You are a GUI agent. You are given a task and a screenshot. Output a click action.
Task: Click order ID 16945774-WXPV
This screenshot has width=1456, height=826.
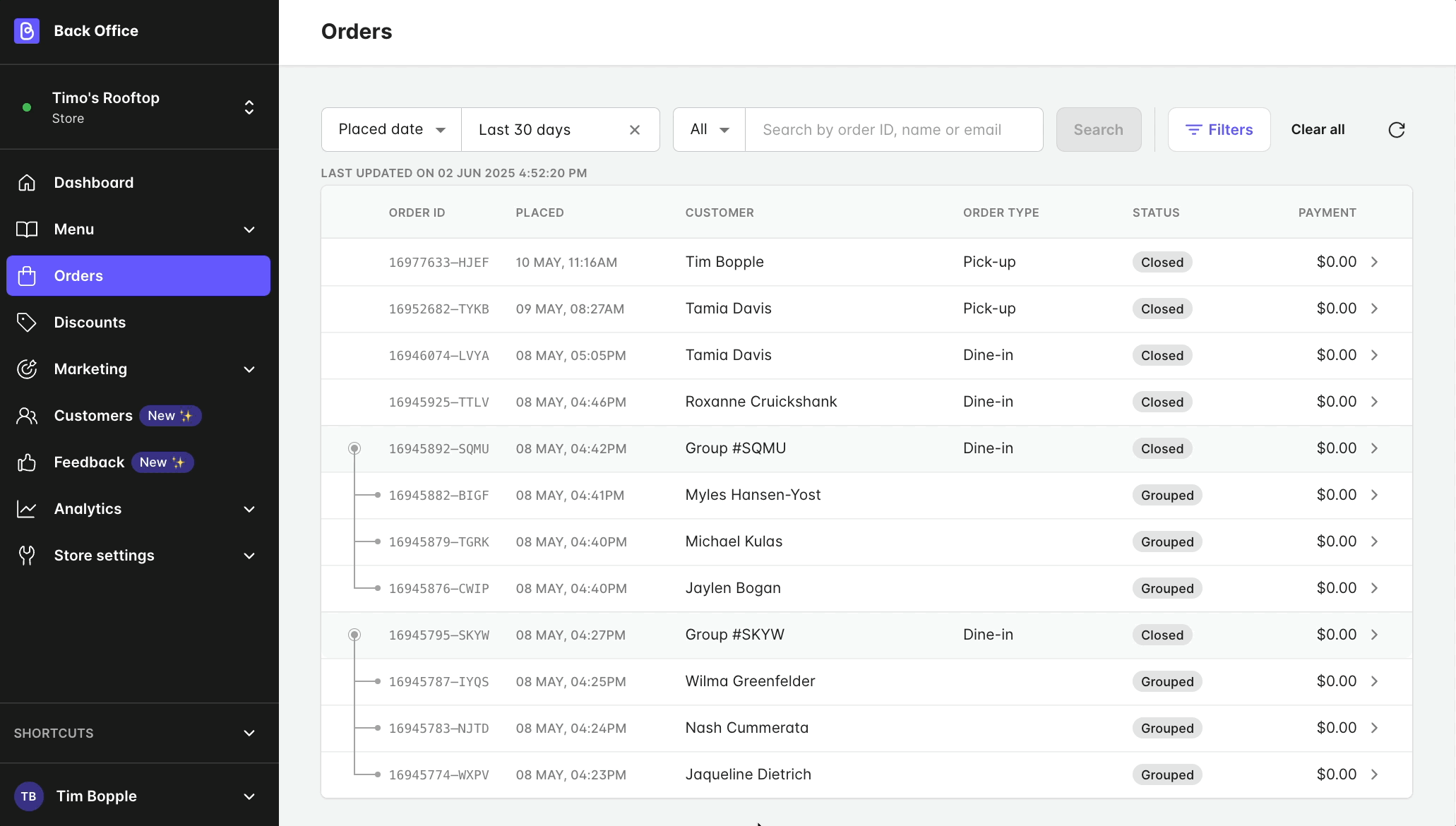(x=438, y=775)
